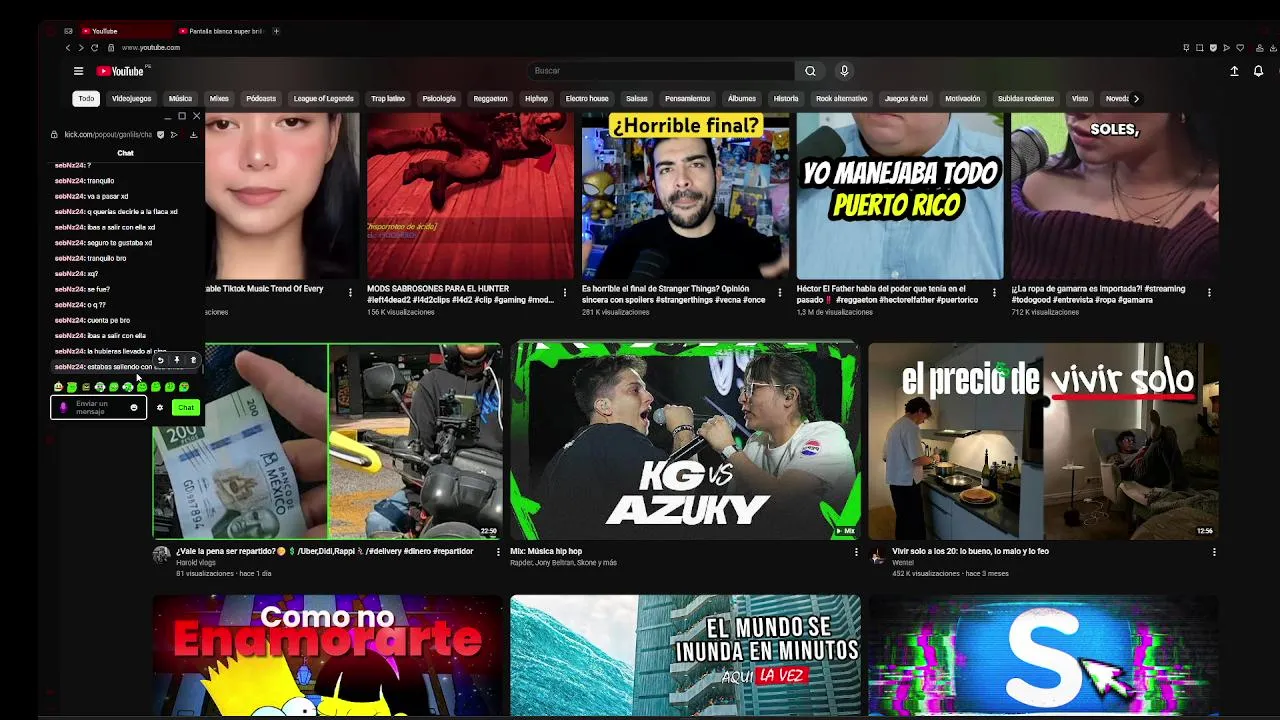Click the purple mic icon in message box
The width and height of the screenshot is (1280, 720).
(x=63, y=407)
